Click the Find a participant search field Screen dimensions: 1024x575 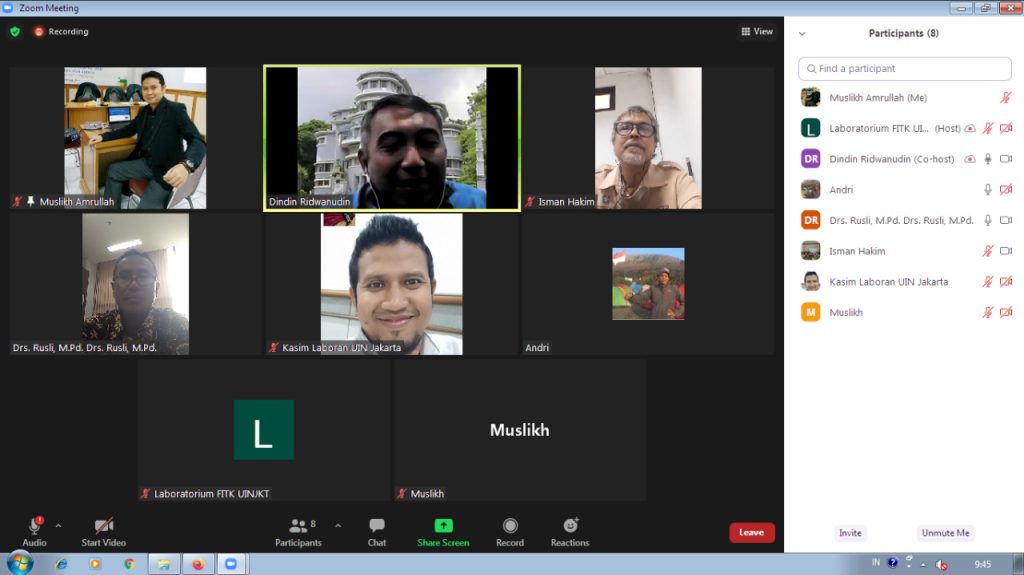[905, 69]
